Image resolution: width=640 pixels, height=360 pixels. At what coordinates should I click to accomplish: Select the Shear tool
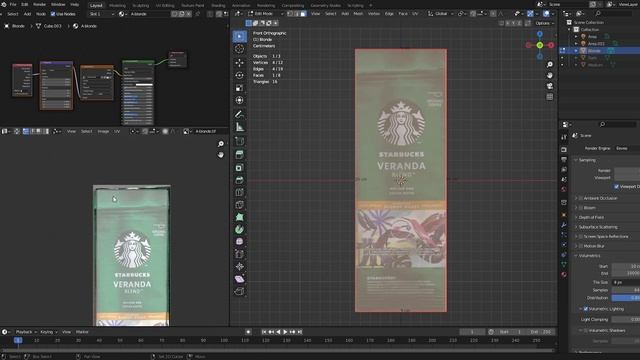240,279
